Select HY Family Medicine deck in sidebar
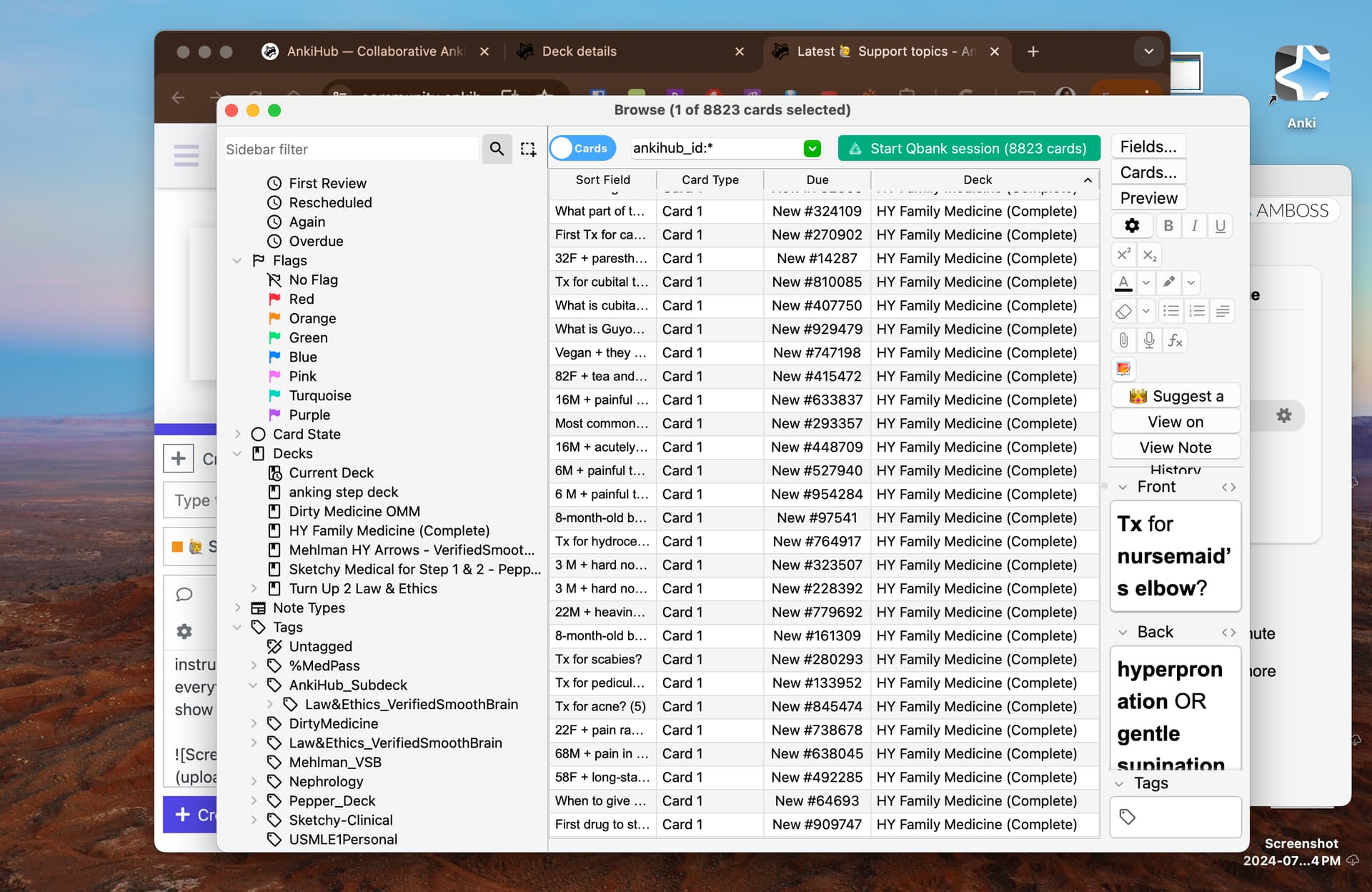 click(x=389, y=530)
